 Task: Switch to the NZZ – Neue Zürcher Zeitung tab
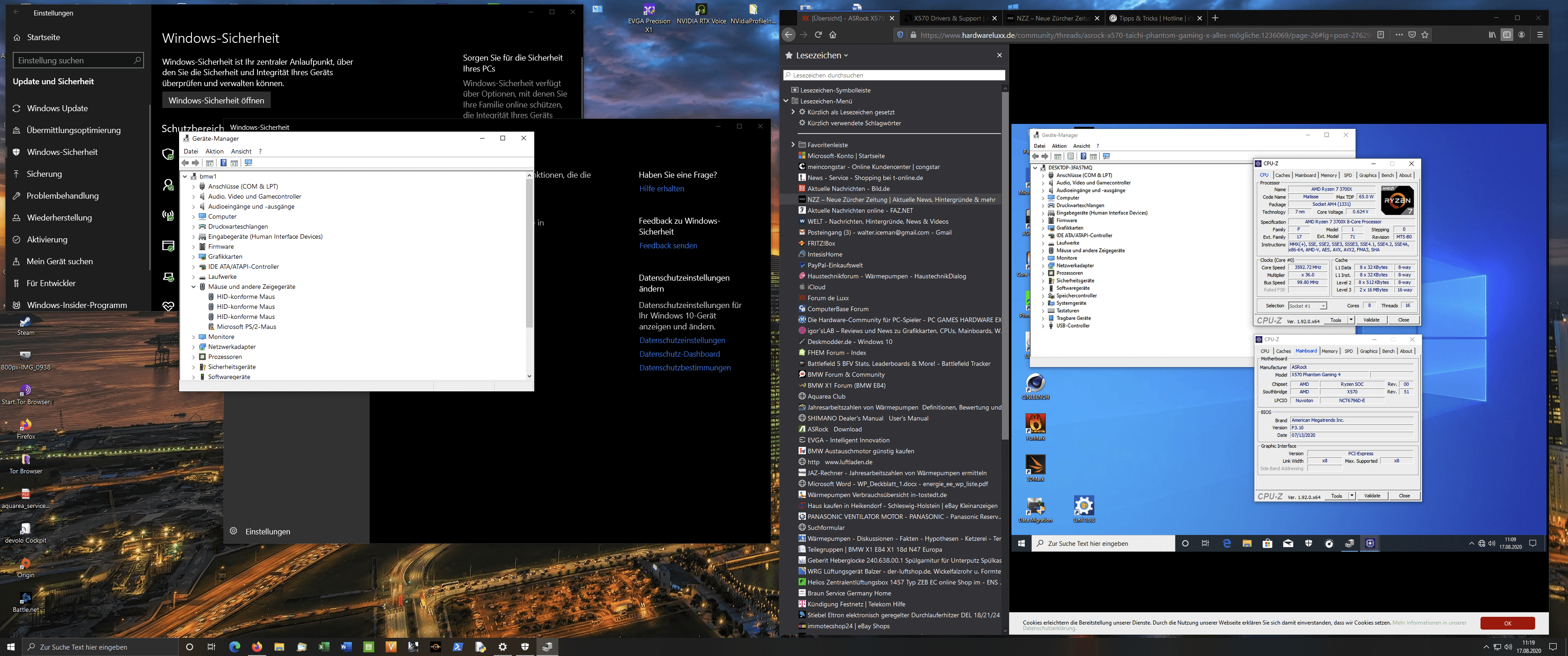pyautogui.click(x=1053, y=18)
